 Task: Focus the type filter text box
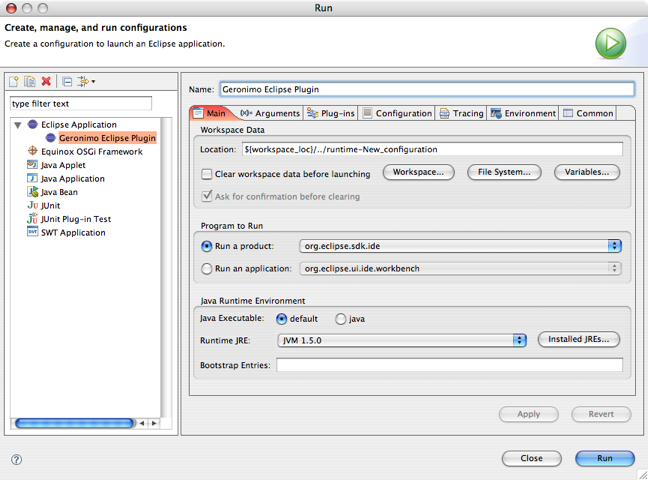pyautogui.click(x=81, y=103)
